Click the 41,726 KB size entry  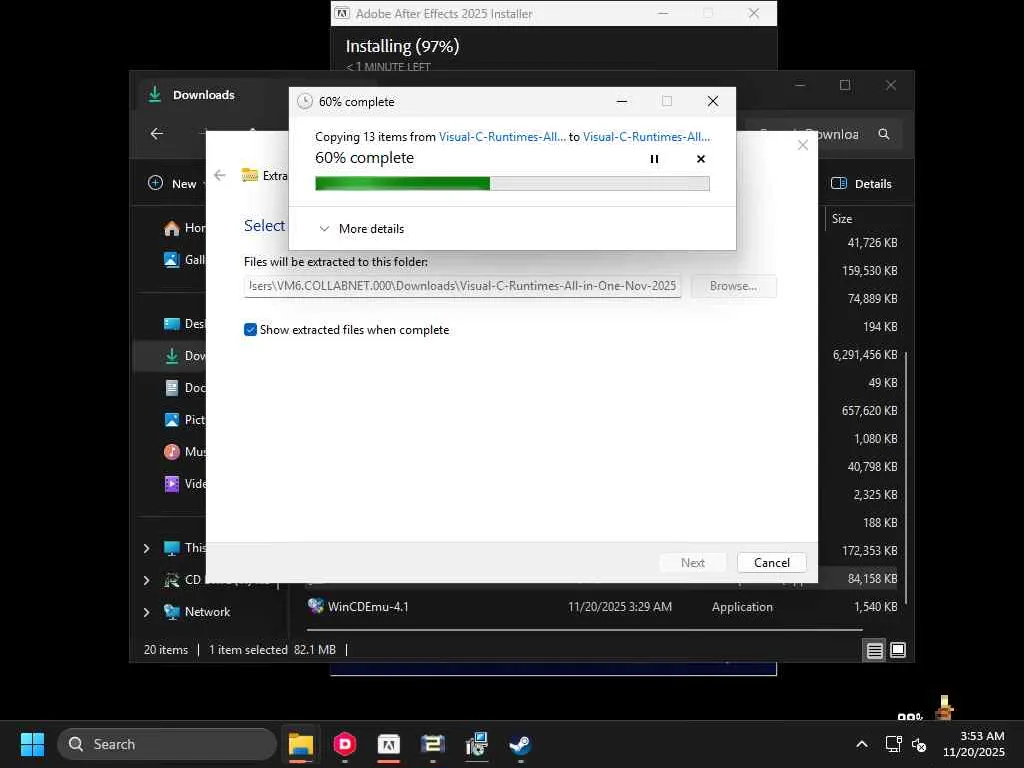coord(872,242)
